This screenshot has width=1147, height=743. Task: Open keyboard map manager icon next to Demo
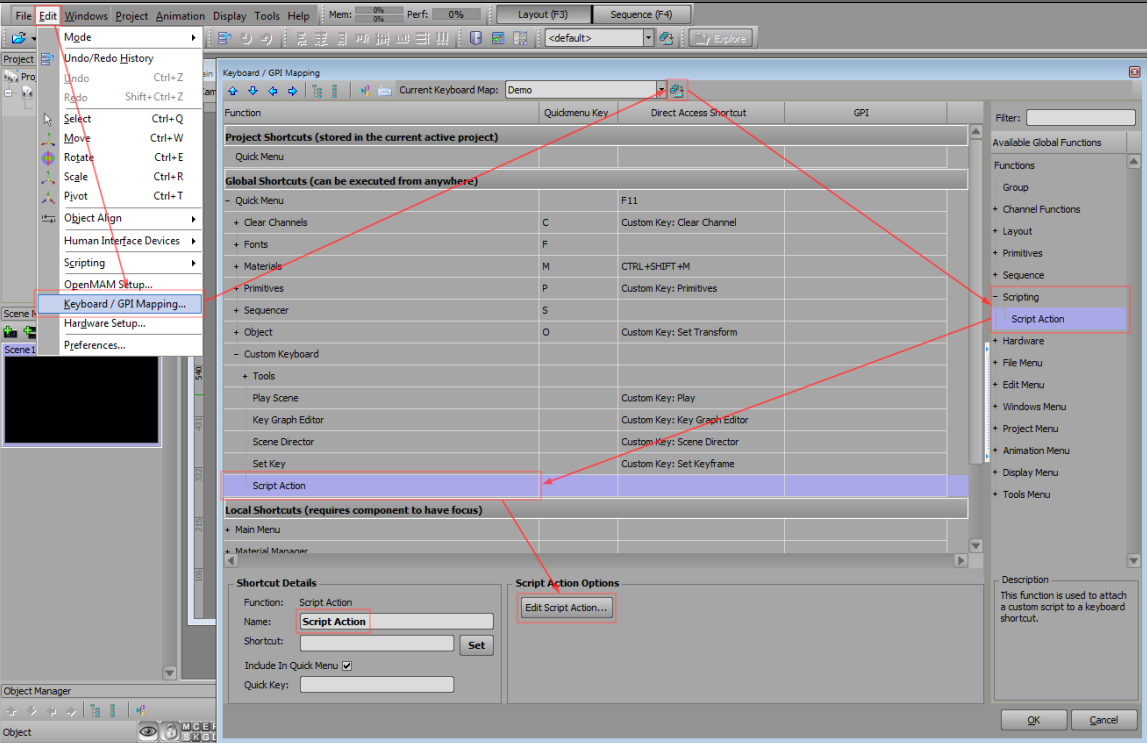(677, 90)
